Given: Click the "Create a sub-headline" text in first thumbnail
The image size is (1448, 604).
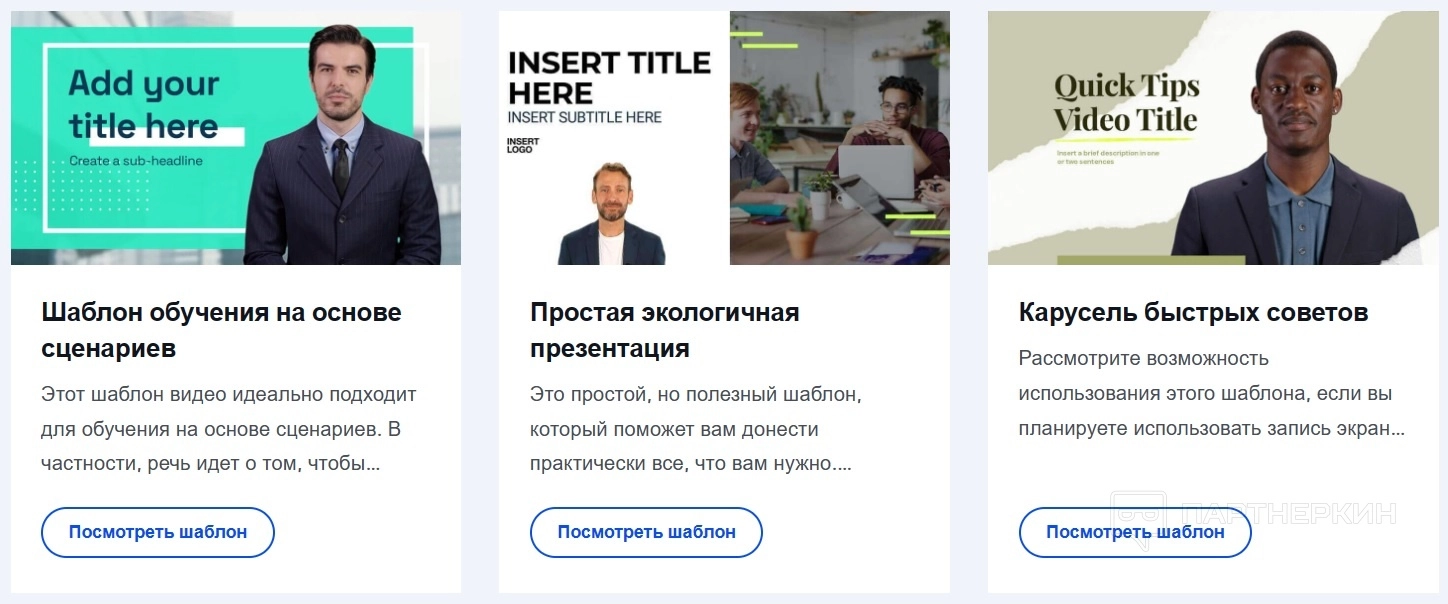Looking at the screenshot, I should pos(136,161).
